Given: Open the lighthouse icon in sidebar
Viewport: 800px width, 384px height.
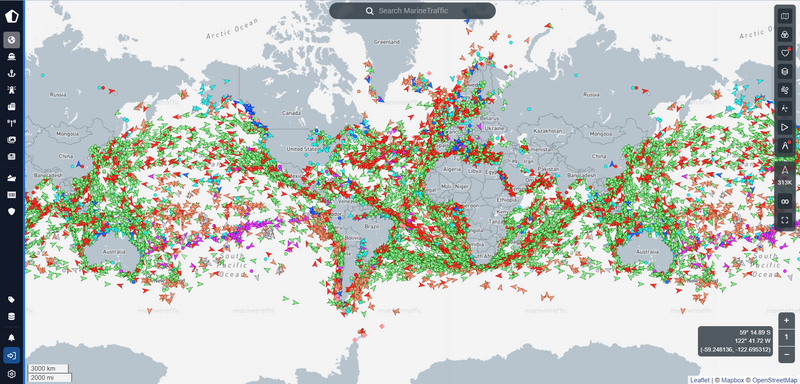Looking at the screenshot, I should tap(12, 90).
